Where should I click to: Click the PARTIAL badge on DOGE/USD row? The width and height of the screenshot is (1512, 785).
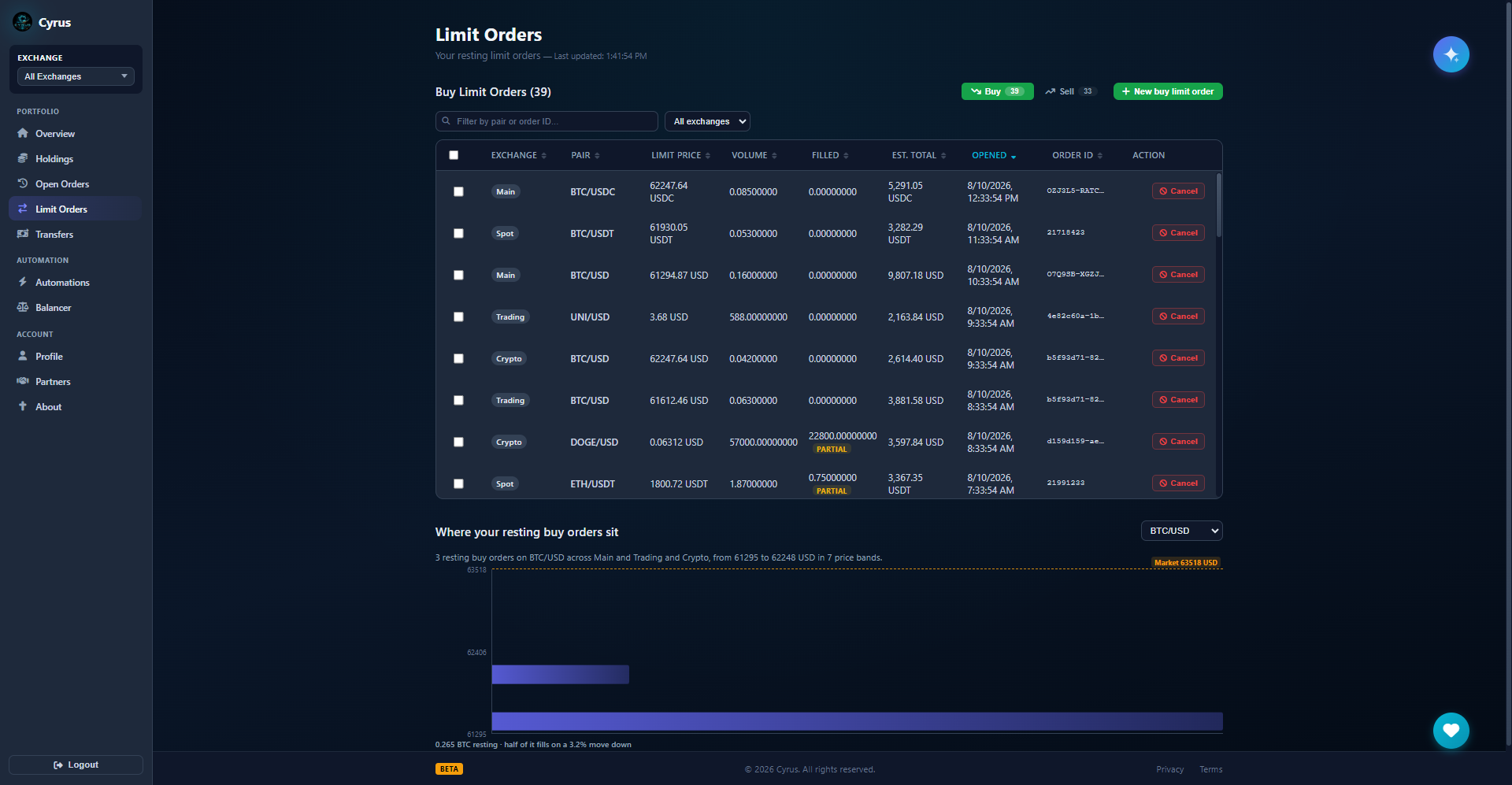tap(832, 450)
